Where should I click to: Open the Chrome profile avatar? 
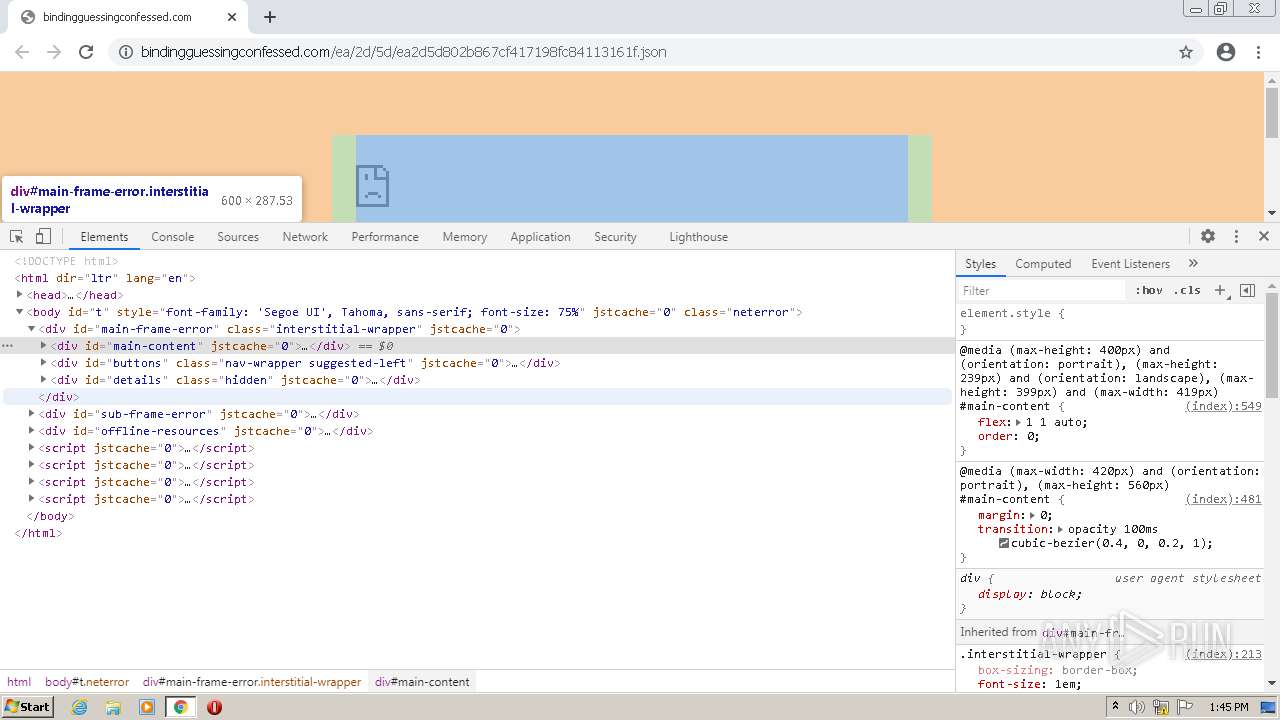click(1226, 52)
